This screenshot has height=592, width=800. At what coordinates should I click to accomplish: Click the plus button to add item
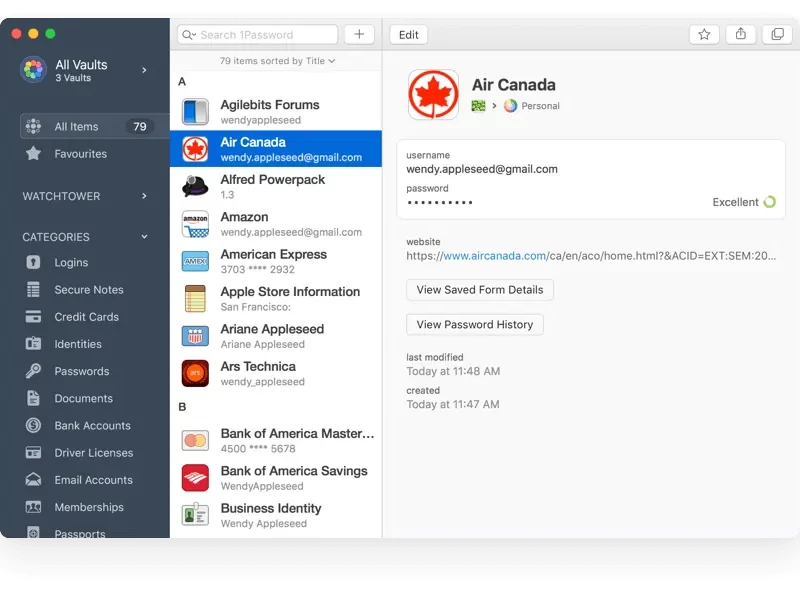[359, 35]
